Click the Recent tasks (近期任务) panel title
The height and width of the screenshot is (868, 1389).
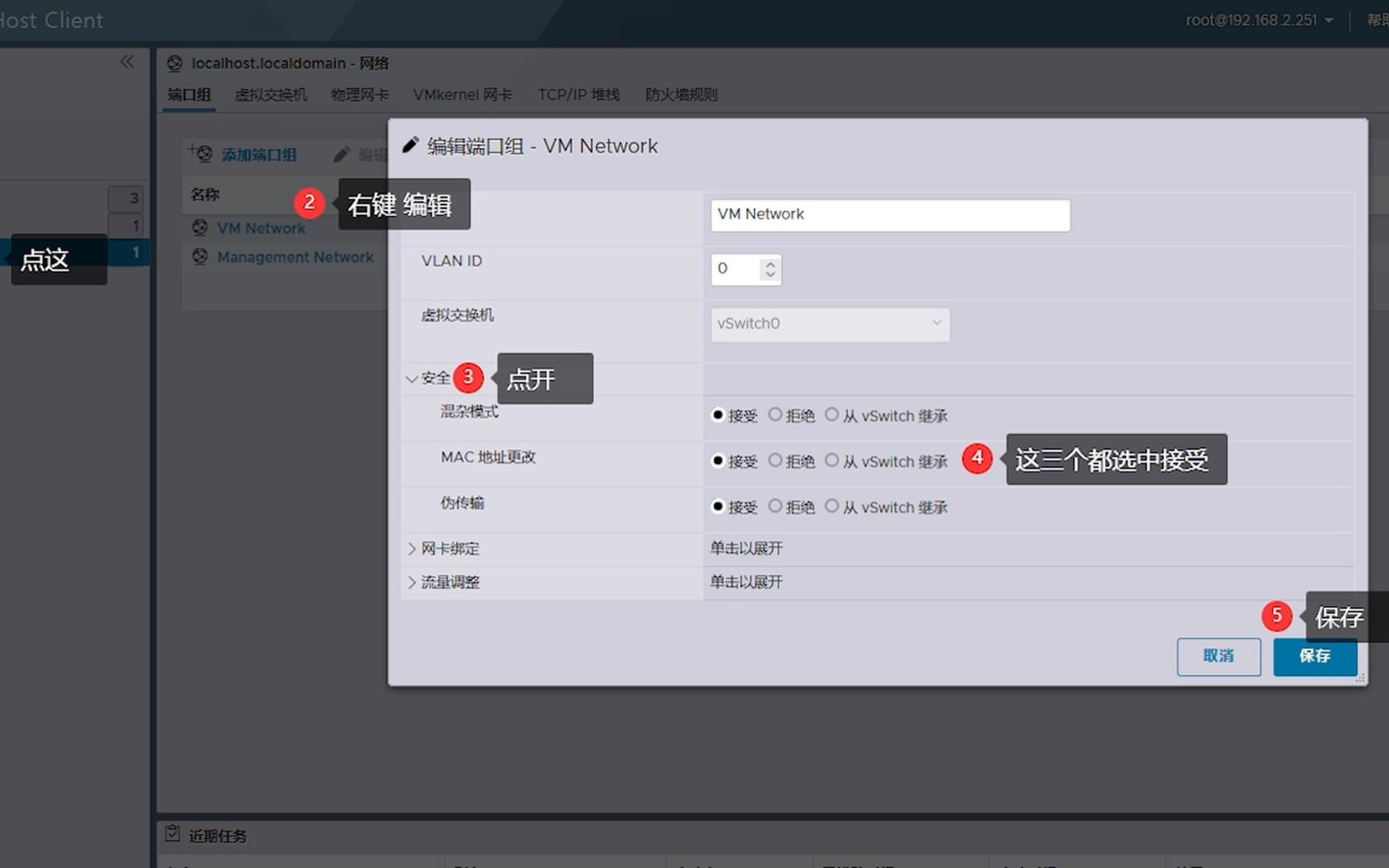(x=218, y=836)
